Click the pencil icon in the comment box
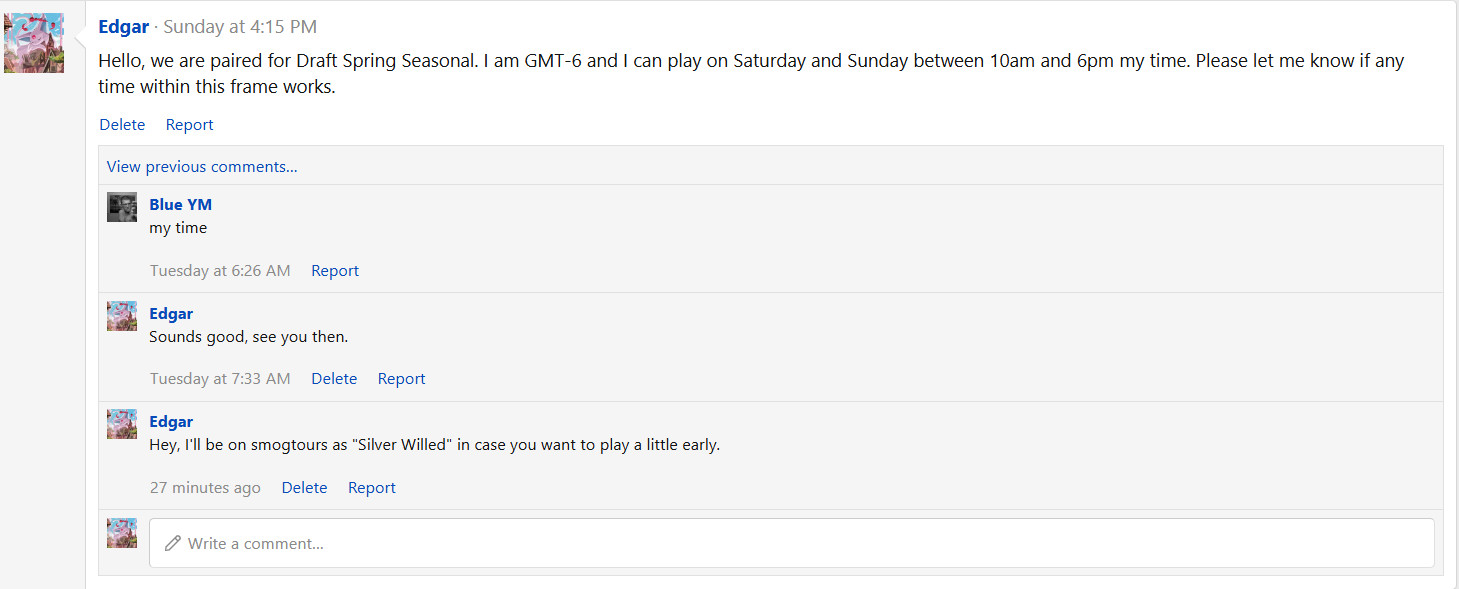 tap(173, 543)
